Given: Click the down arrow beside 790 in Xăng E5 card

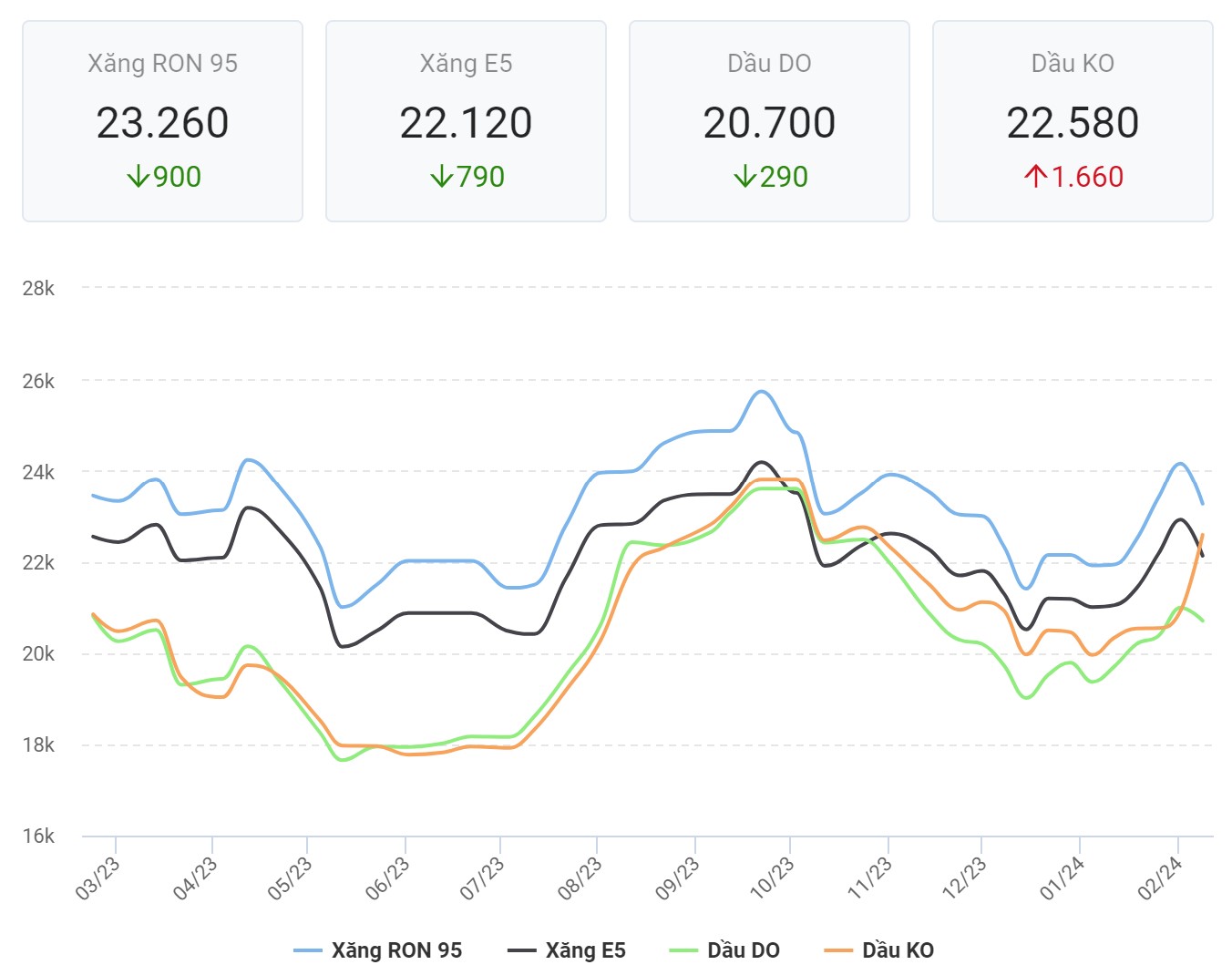Looking at the screenshot, I should (x=441, y=176).
